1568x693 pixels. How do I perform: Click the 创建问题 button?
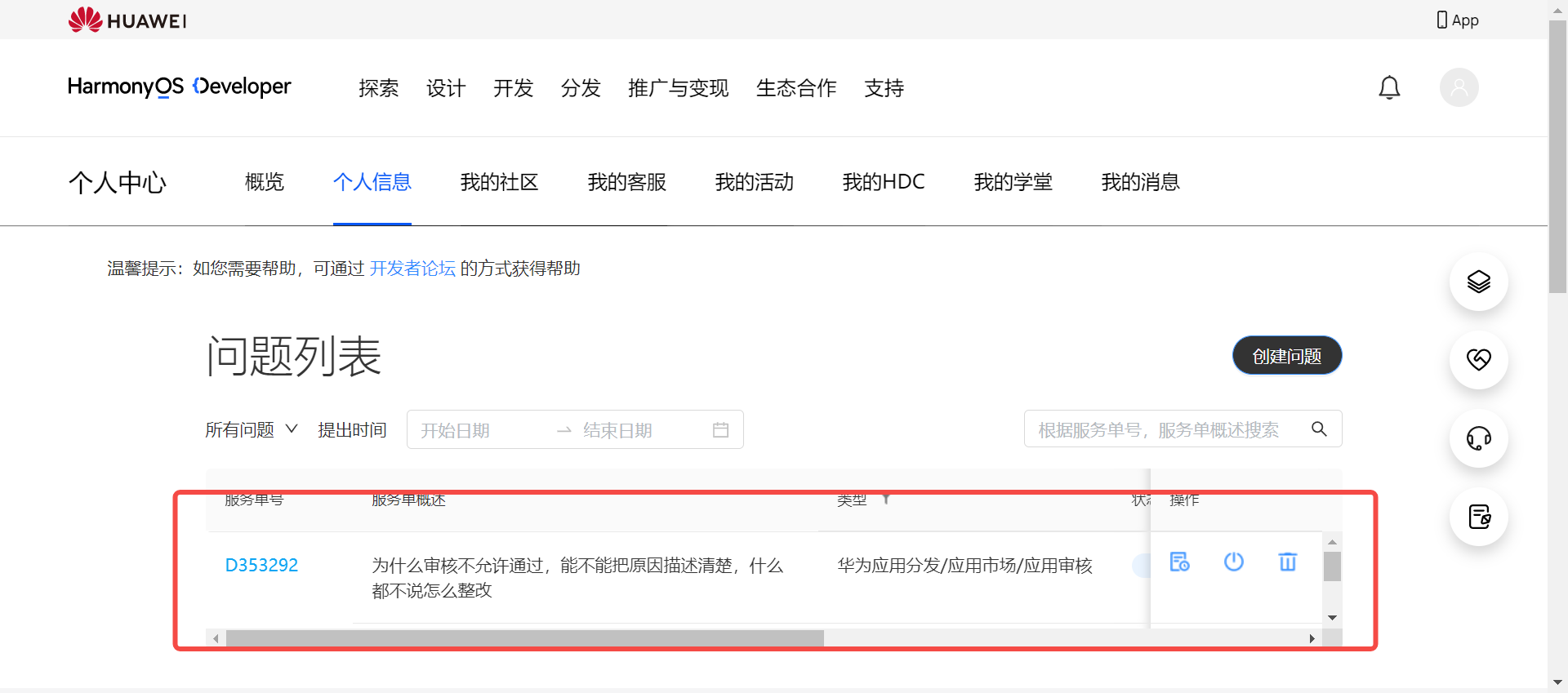pos(1287,356)
